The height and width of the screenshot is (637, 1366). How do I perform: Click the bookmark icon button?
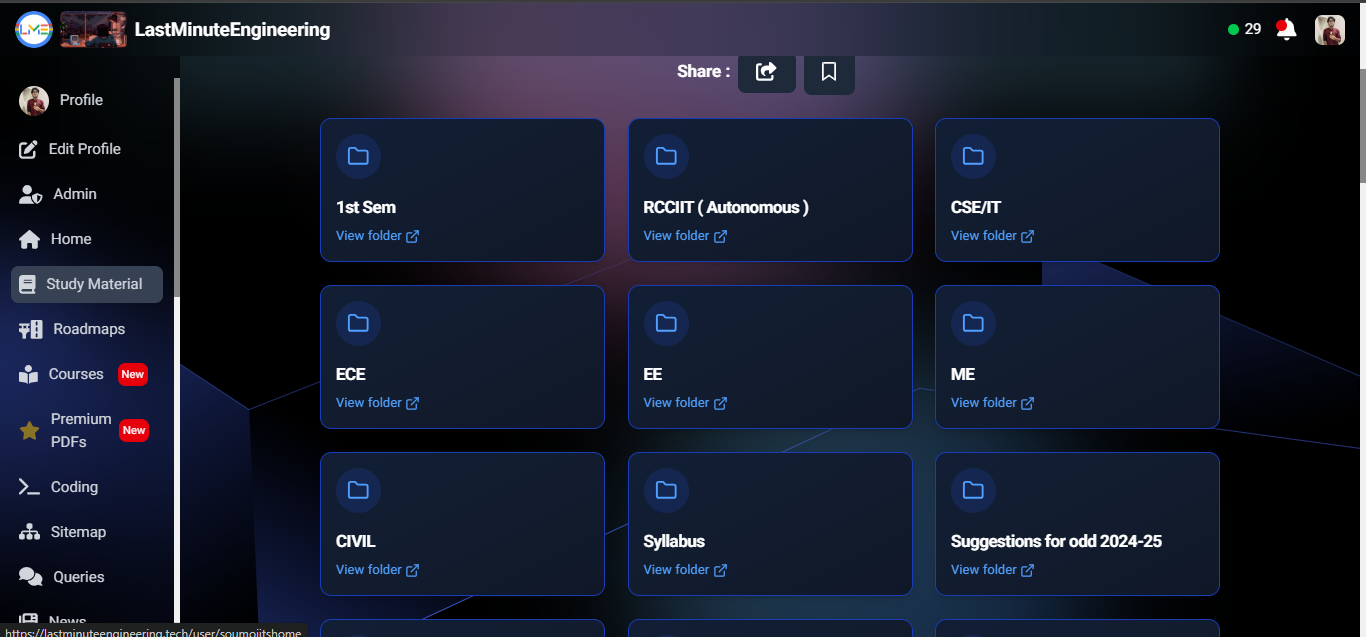pyautogui.click(x=829, y=72)
